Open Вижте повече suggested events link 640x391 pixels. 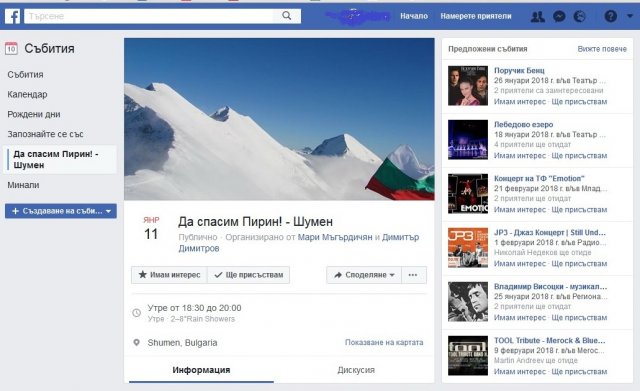(x=602, y=49)
